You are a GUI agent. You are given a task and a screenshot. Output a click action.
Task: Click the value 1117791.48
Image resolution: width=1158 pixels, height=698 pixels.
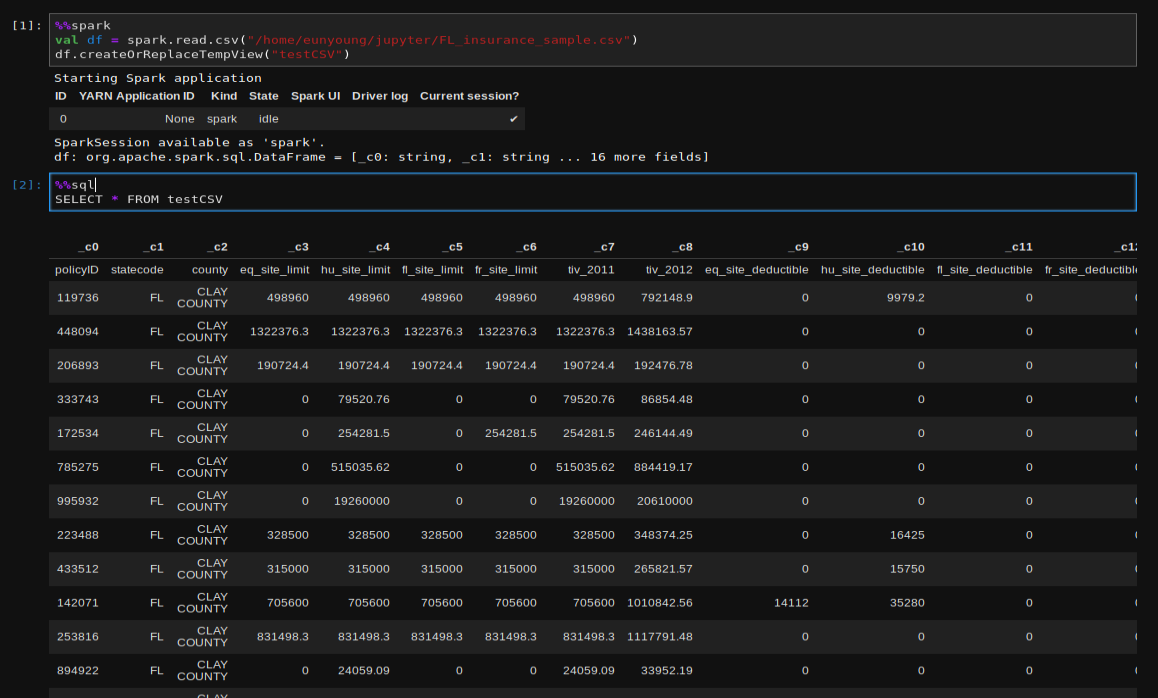(x=659, y=637)
